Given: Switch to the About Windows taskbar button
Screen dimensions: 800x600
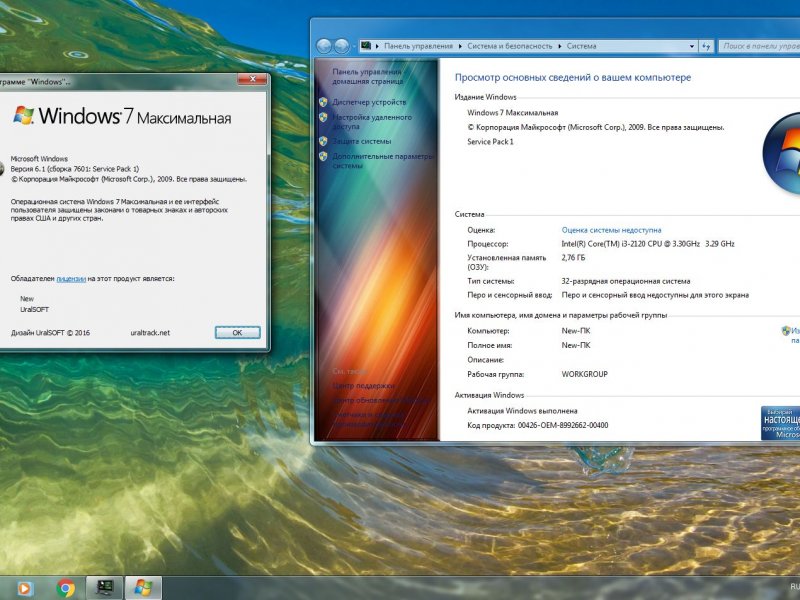Looking at the screenshot, I should coord(143,588).
